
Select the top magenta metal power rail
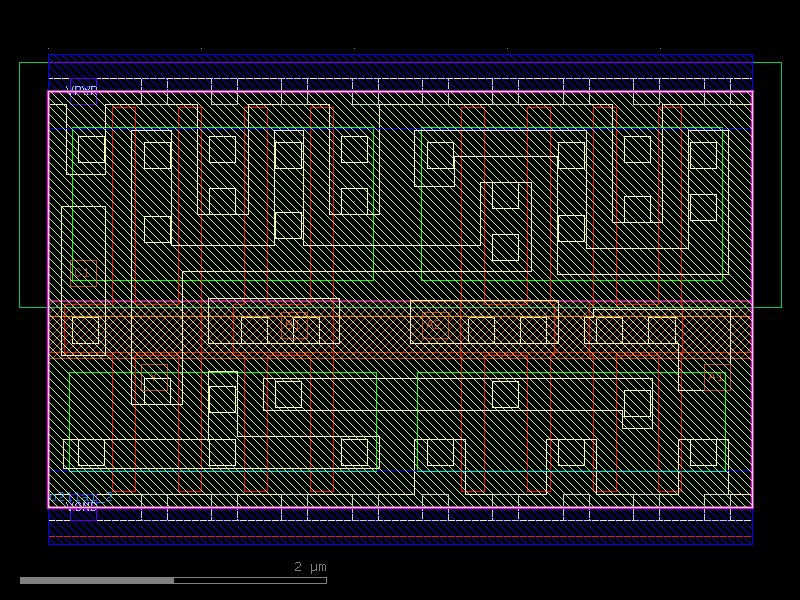400,90
